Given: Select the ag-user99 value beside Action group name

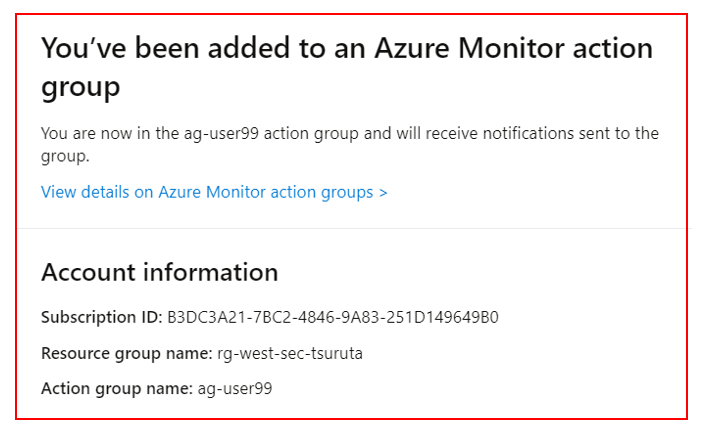Looking at the screenshot, I should 235,389.
